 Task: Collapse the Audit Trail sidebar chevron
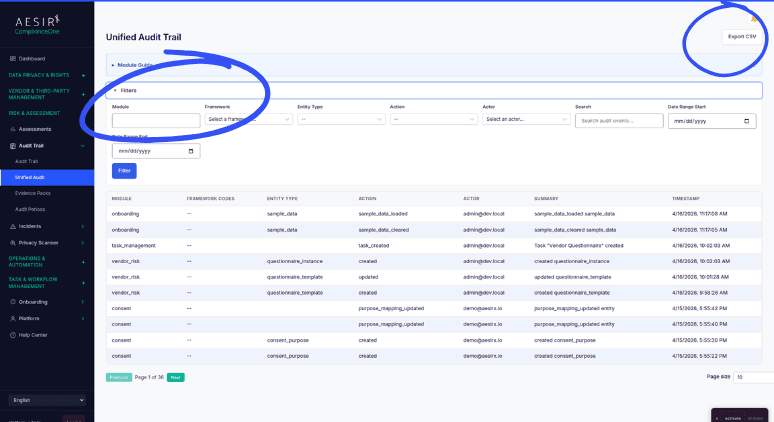82,146
